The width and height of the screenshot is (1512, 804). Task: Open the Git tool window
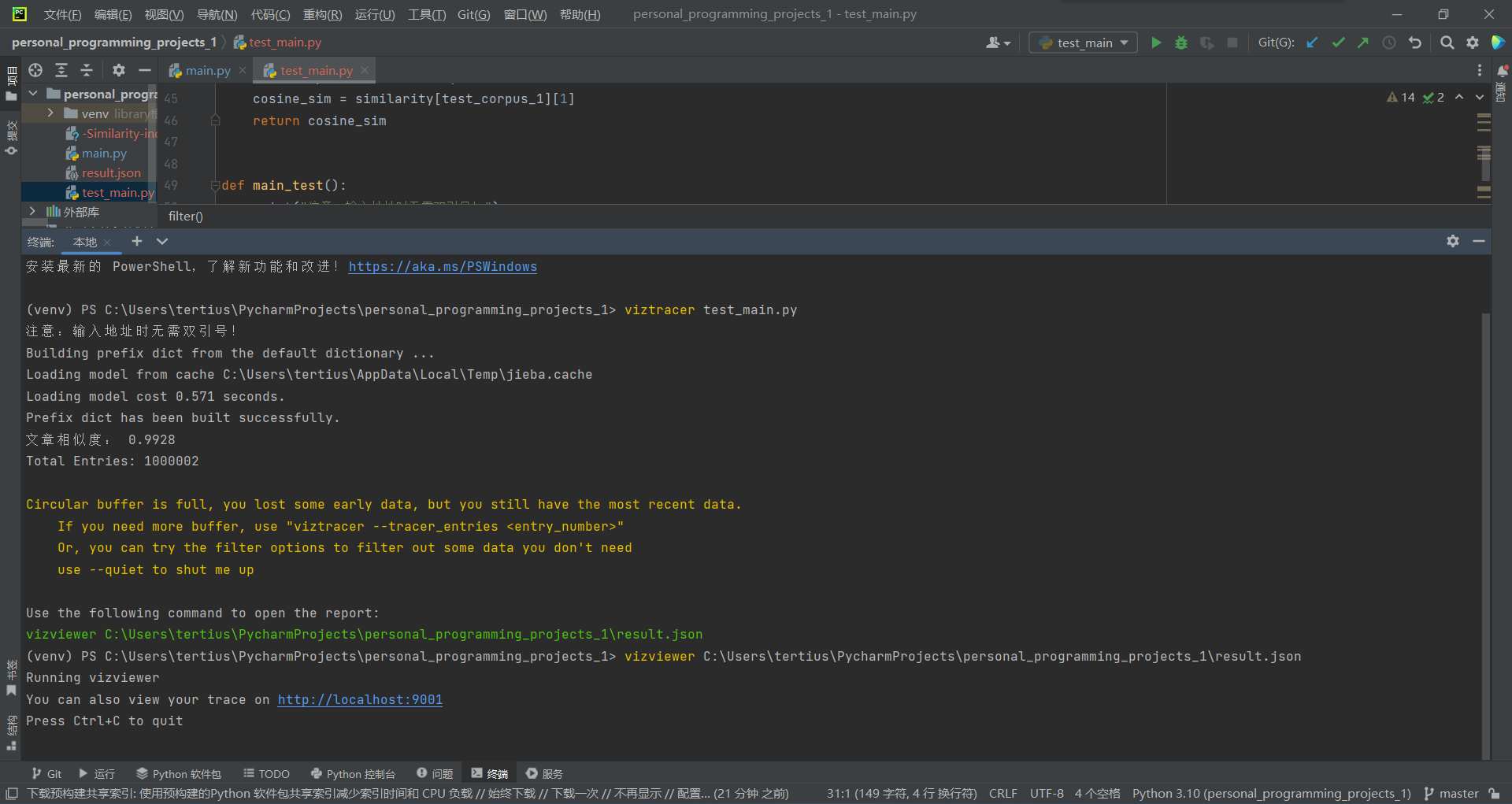click(x=46, y=774)
